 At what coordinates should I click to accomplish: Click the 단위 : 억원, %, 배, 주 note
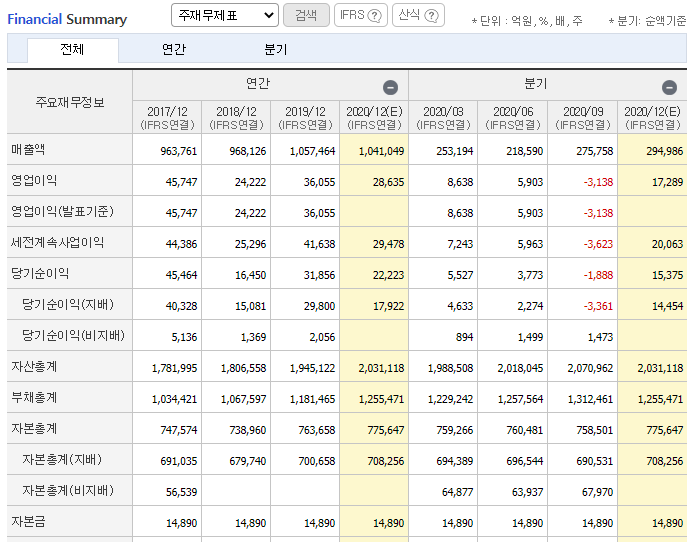coord(527,21)
